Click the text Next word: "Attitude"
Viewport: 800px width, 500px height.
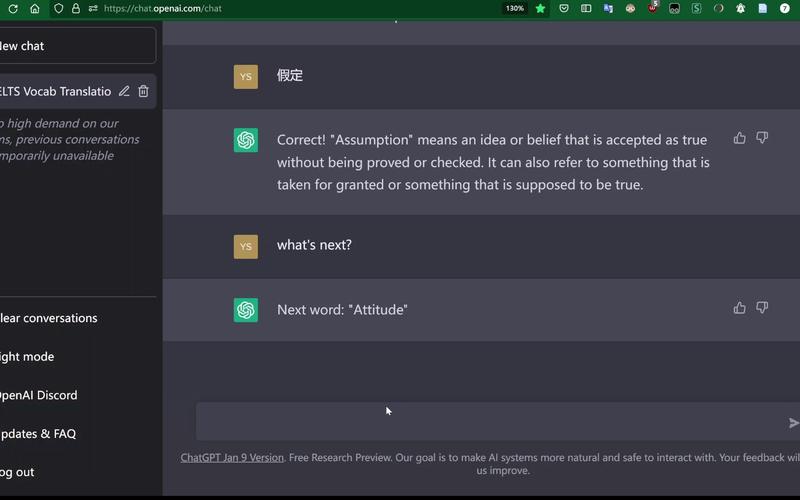click(x=342, y=310)
